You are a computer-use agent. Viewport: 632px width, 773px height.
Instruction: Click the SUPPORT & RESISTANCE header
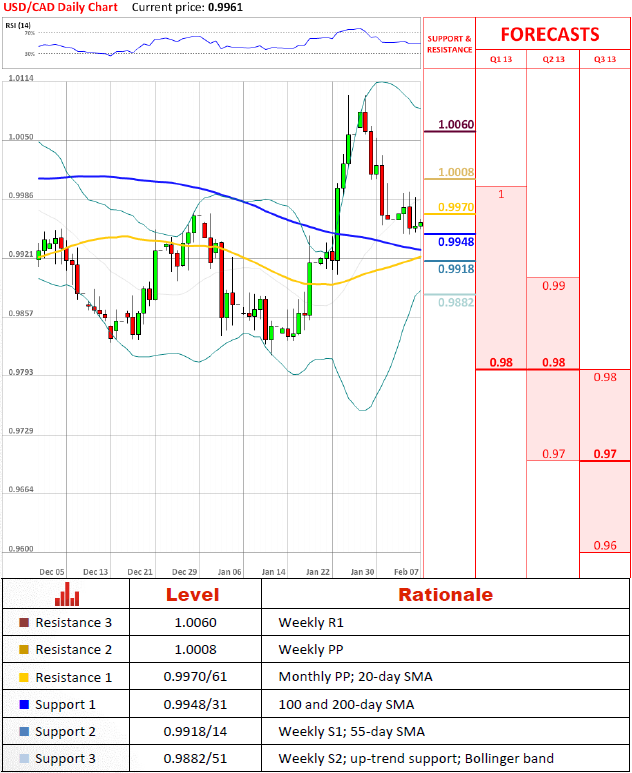[x=449, y=44]
